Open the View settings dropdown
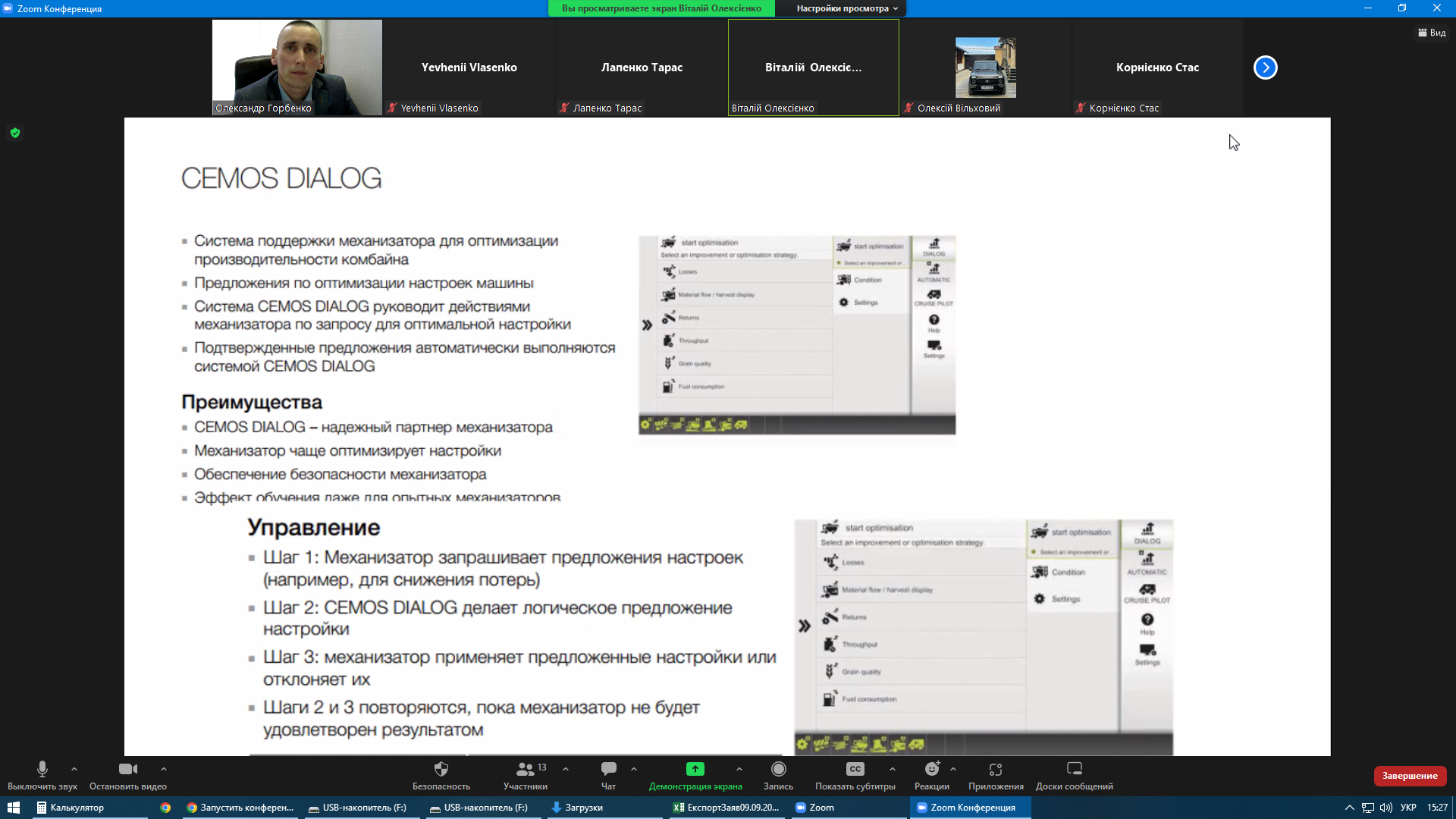The height and width of the screenshot is (819, 1456). [846, 8]
